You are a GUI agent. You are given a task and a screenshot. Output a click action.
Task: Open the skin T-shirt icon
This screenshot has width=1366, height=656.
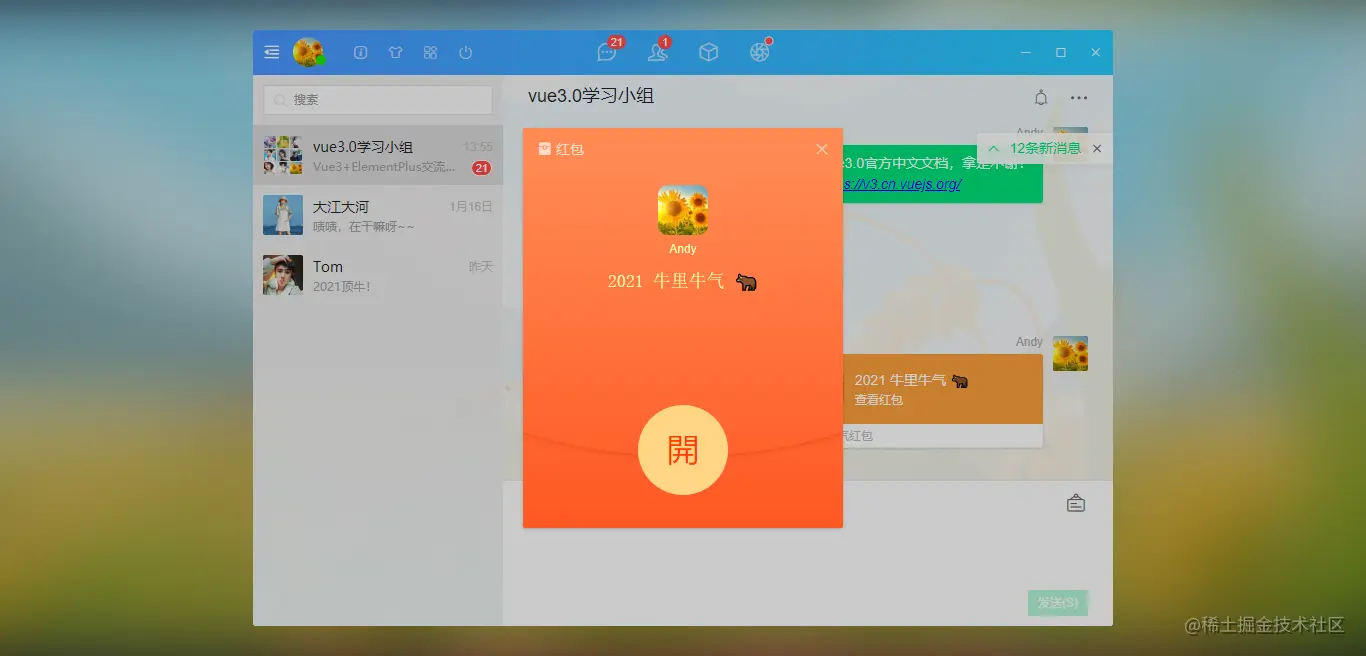(x=395, y=52)
